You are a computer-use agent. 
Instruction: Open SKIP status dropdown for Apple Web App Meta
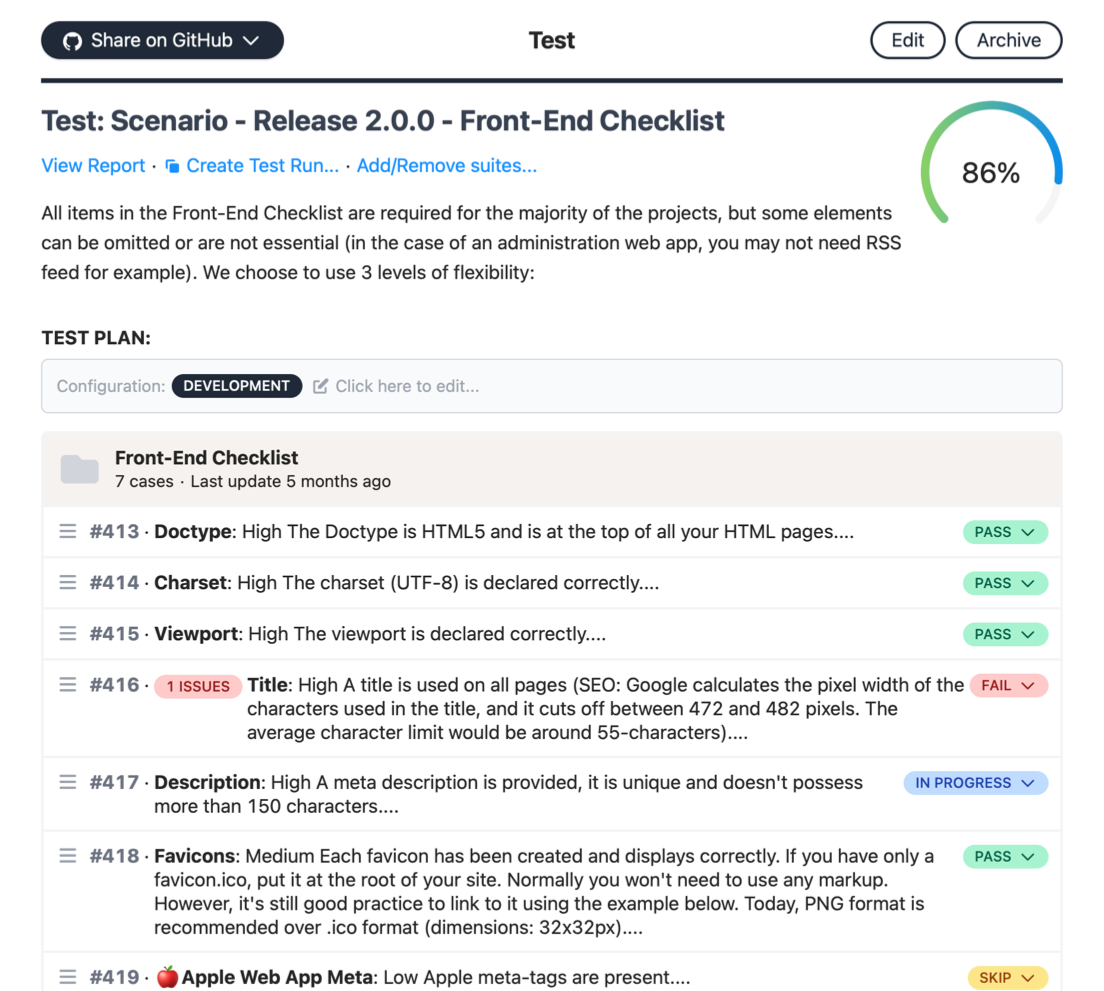coord(1008,978)
